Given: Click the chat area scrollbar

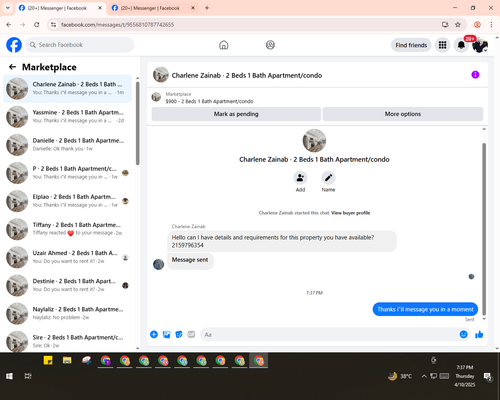Looking at the screenshot, I should [x=484, y=229].
